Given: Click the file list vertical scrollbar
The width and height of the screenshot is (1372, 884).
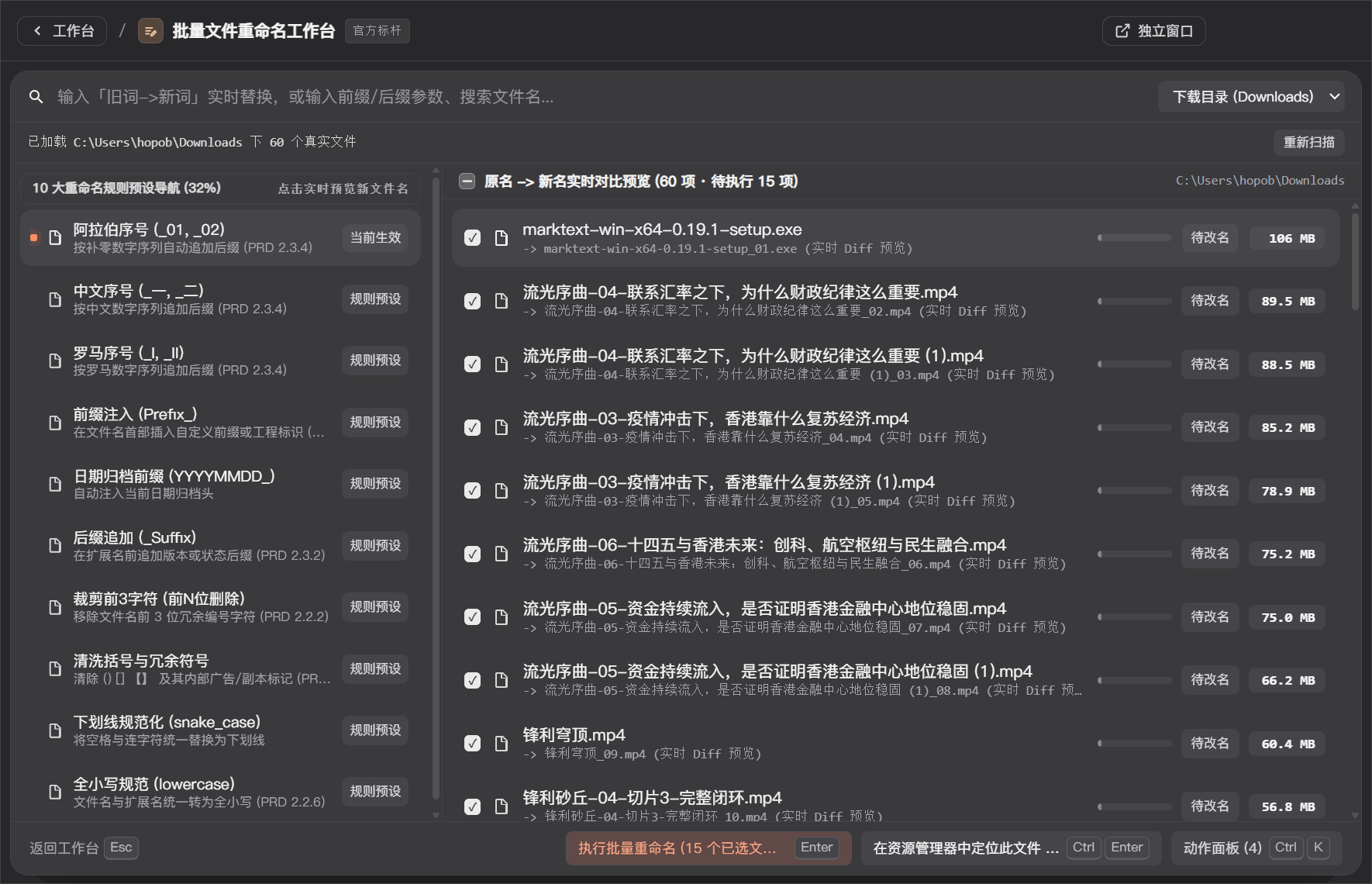Looking at the screenshot, I should 1355,264.
